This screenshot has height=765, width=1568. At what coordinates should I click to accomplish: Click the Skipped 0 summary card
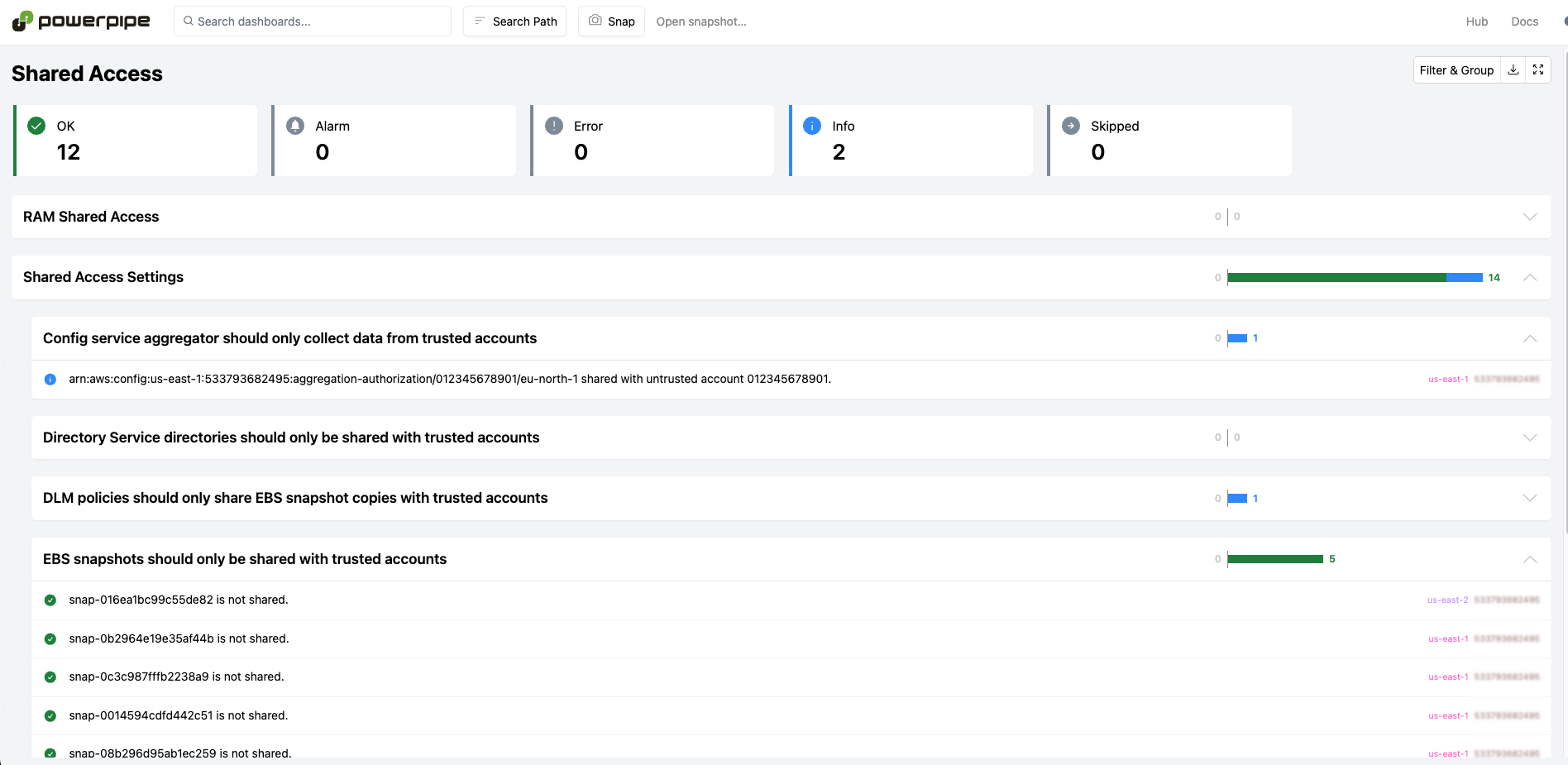click(1169, 140)
